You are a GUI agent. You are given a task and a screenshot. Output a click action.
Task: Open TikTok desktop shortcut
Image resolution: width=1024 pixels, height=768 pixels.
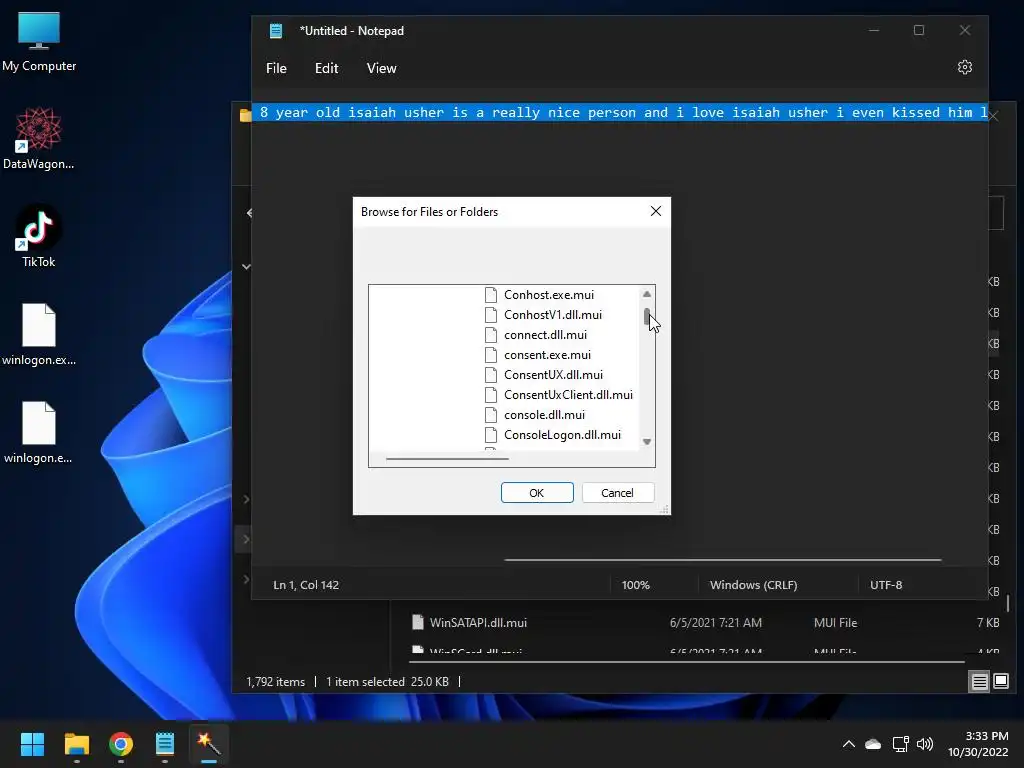pyautogui.click(x=39, y=236)
